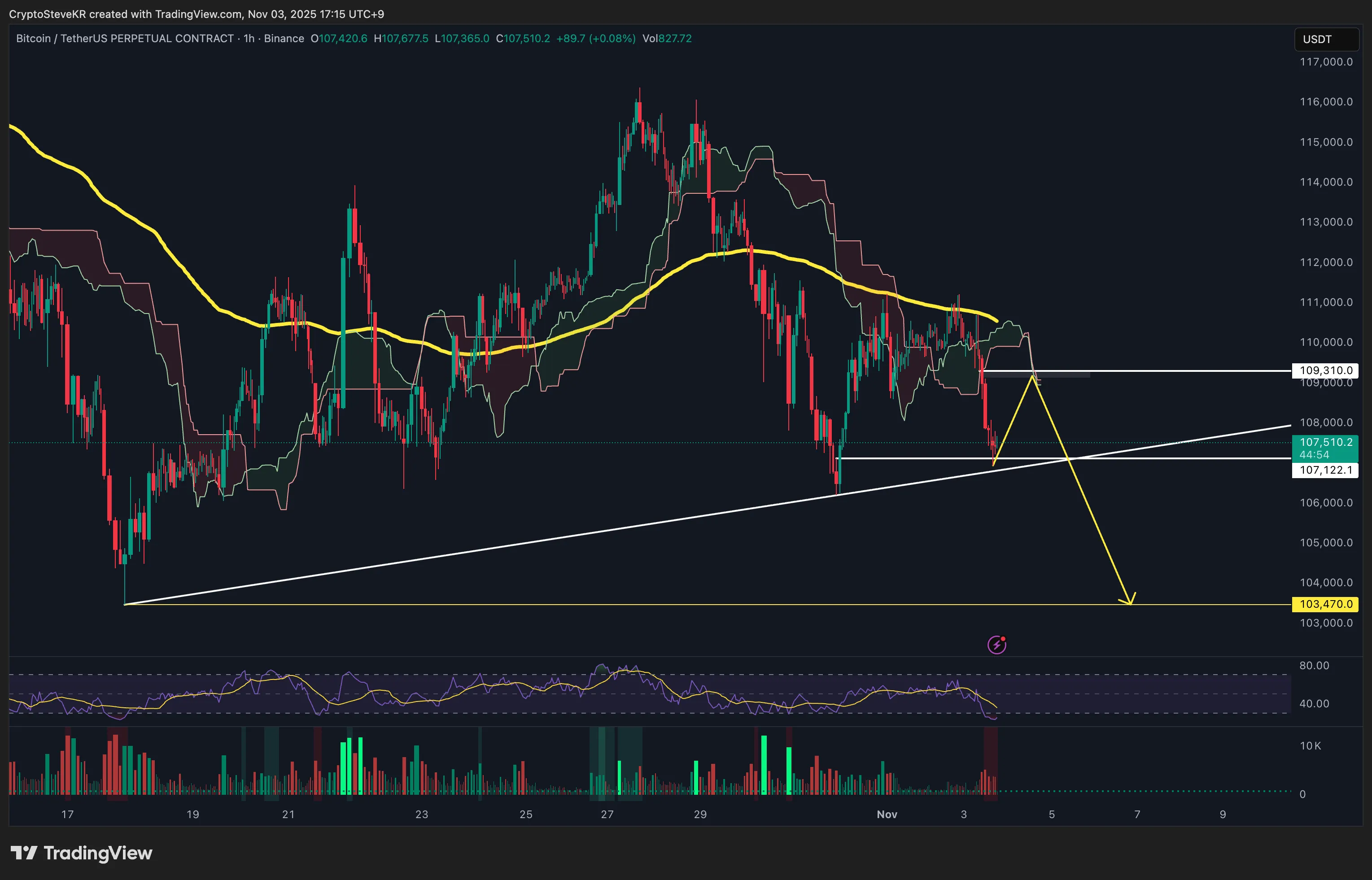Image resolution: width=1372 pixels, height=880 pixels.
Task: Click the closing price C107,510.2 value
Action: 523,38
